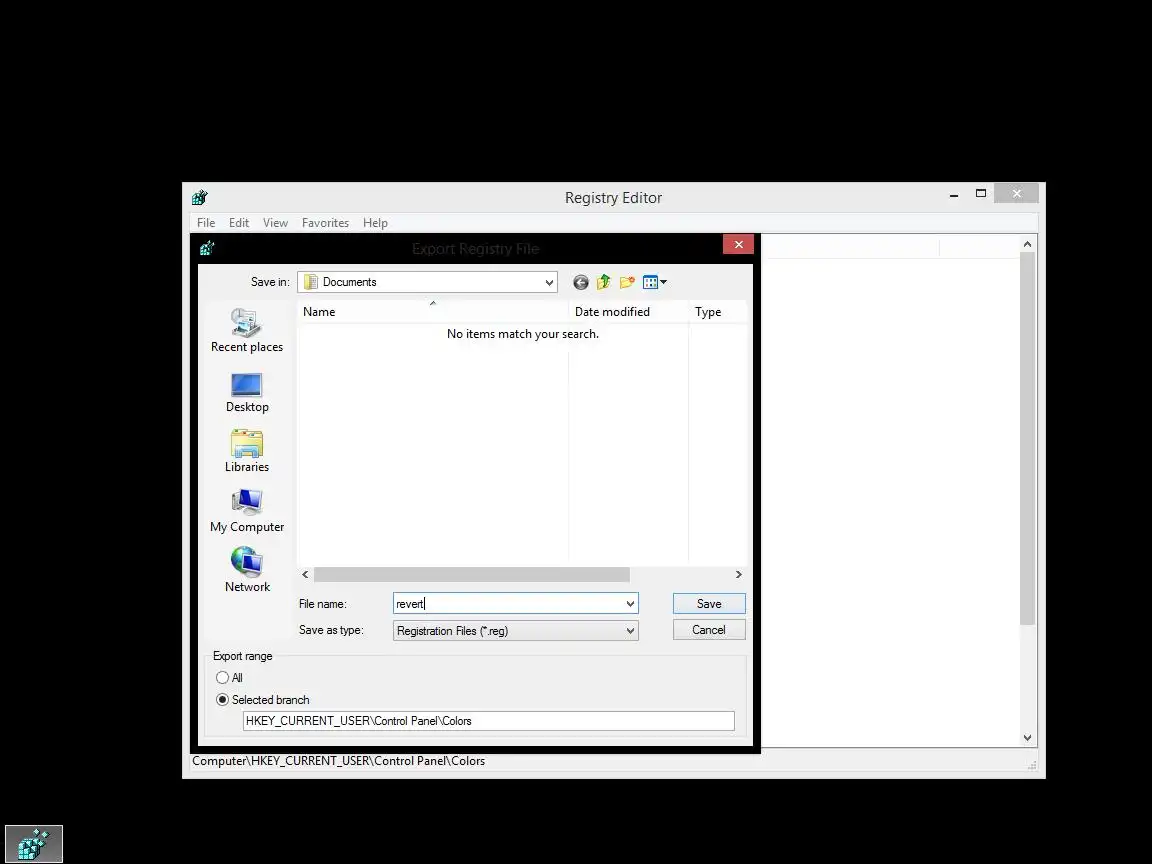Click the Registry Editor title bar icon
This screenshot has height=864, width=1152.
(200, 198)
